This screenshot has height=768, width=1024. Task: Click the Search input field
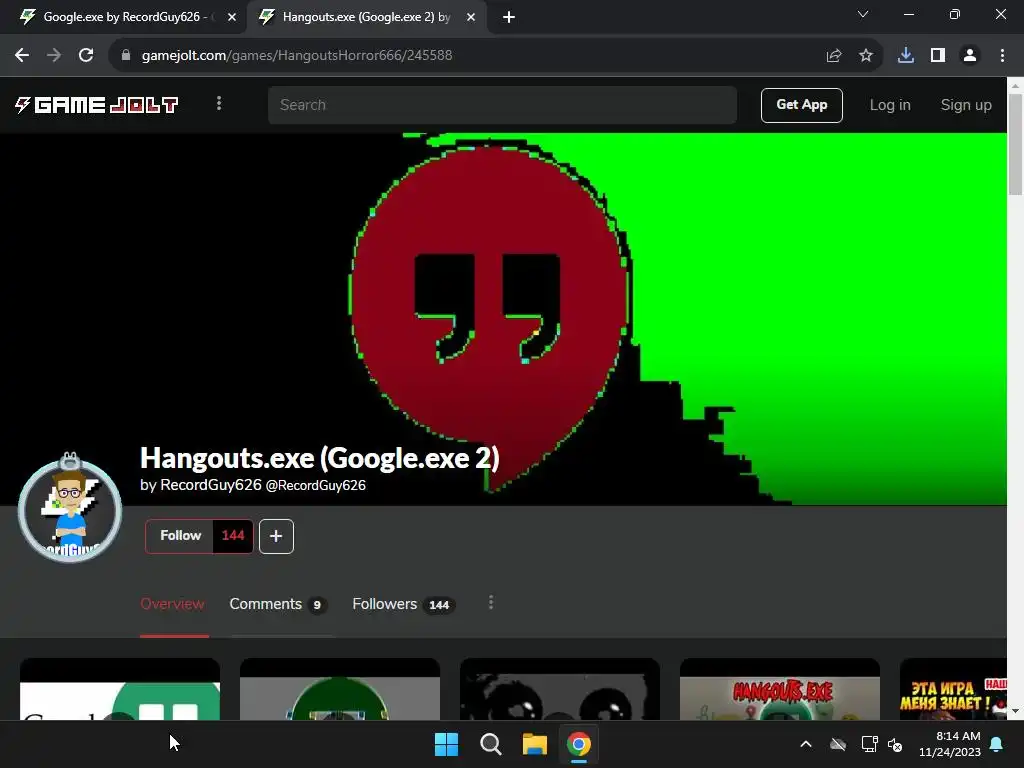[x=502, y=104]
